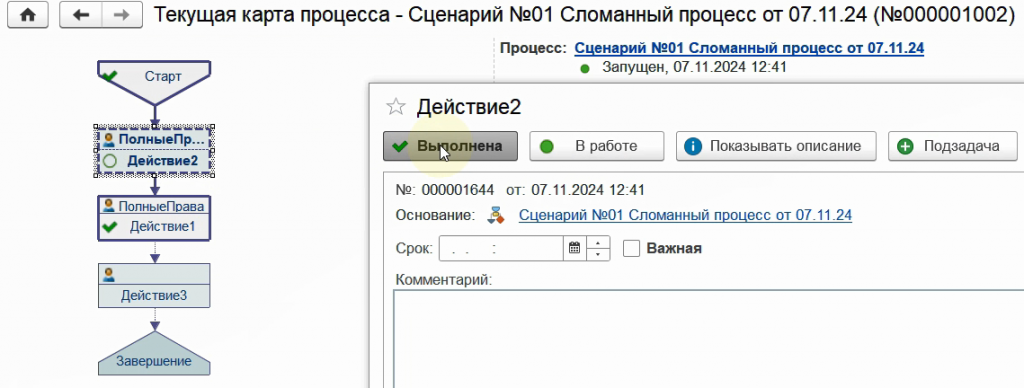Click the green checkmark in Действие1 block

click(110, 227)
